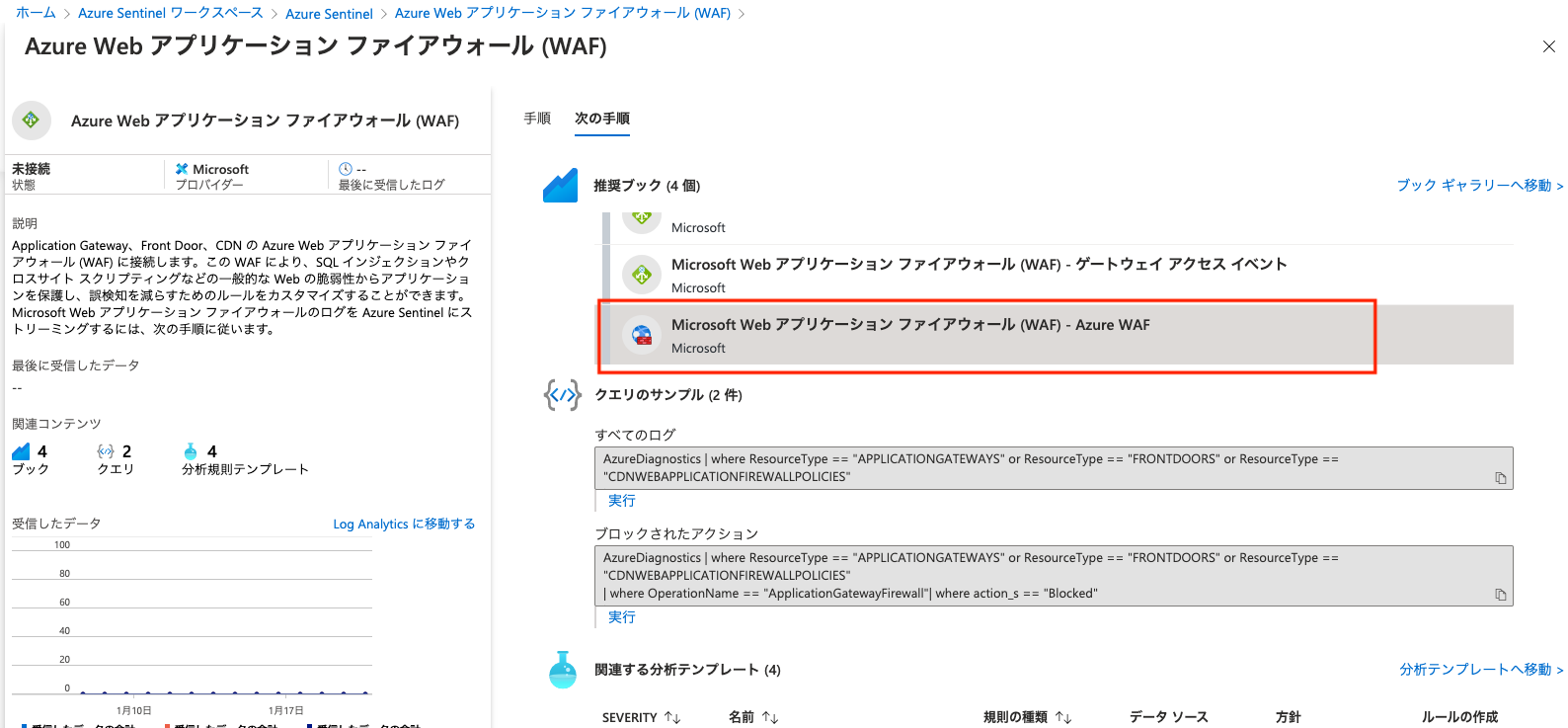
Task: Click the 1月10日 chart axis label
Action: [x=134, y=710]
